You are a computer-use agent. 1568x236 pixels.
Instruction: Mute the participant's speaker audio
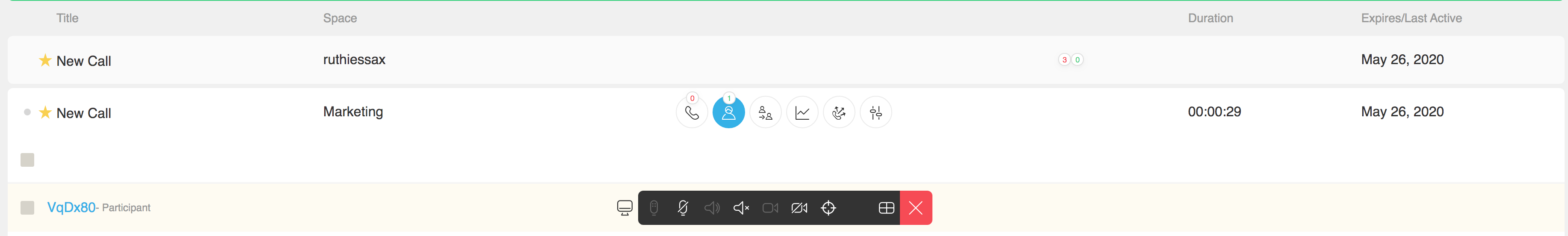[x=741, y=208]
